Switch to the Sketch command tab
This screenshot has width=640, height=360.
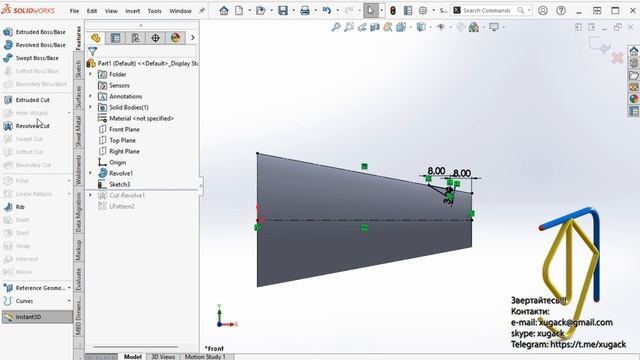click(x=78, y=69)
